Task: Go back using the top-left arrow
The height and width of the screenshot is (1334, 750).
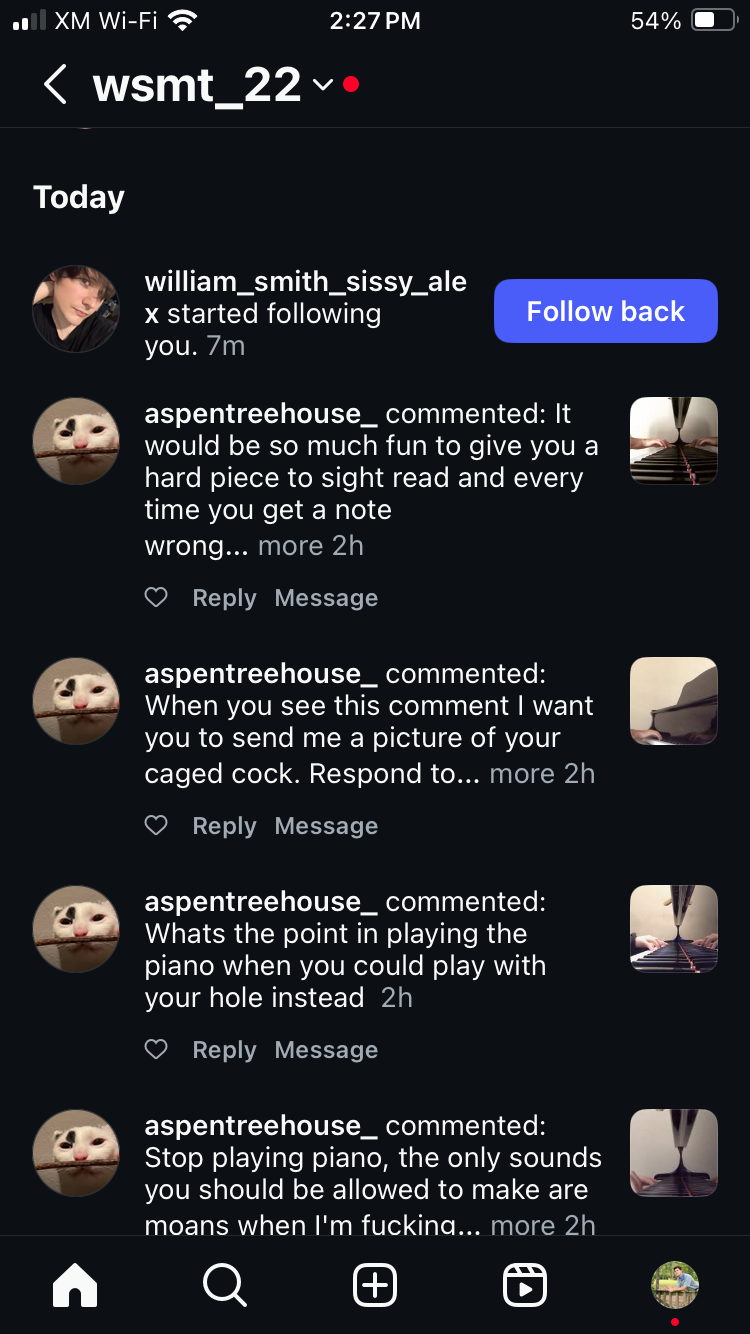Action: tap(56, 85)
